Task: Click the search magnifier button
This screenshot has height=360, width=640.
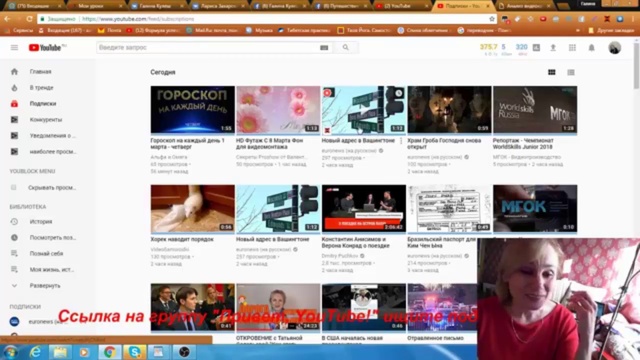Action: coord(346,48)
